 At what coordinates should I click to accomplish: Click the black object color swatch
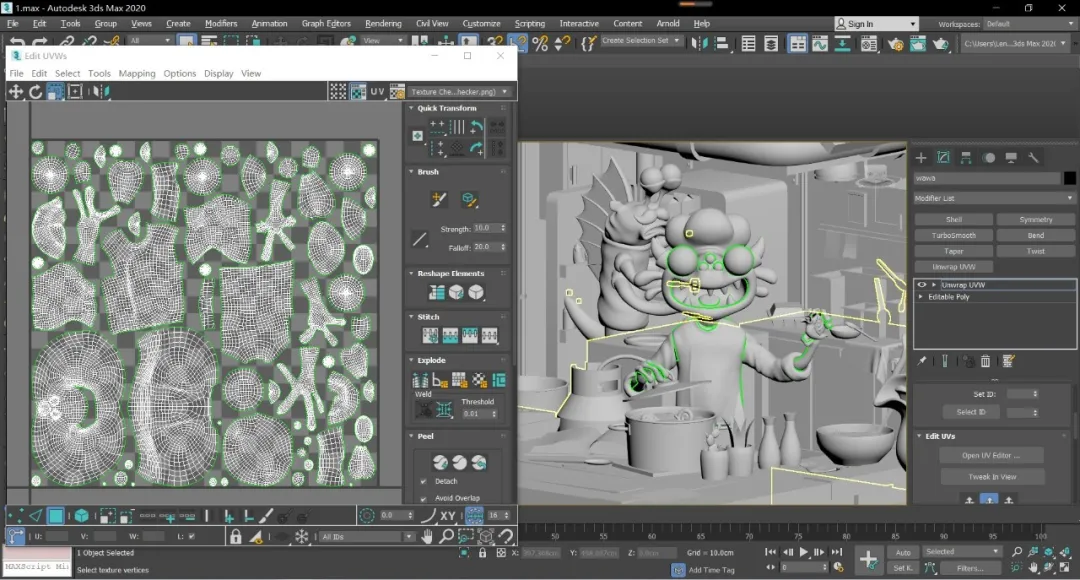pos(1070,178)
